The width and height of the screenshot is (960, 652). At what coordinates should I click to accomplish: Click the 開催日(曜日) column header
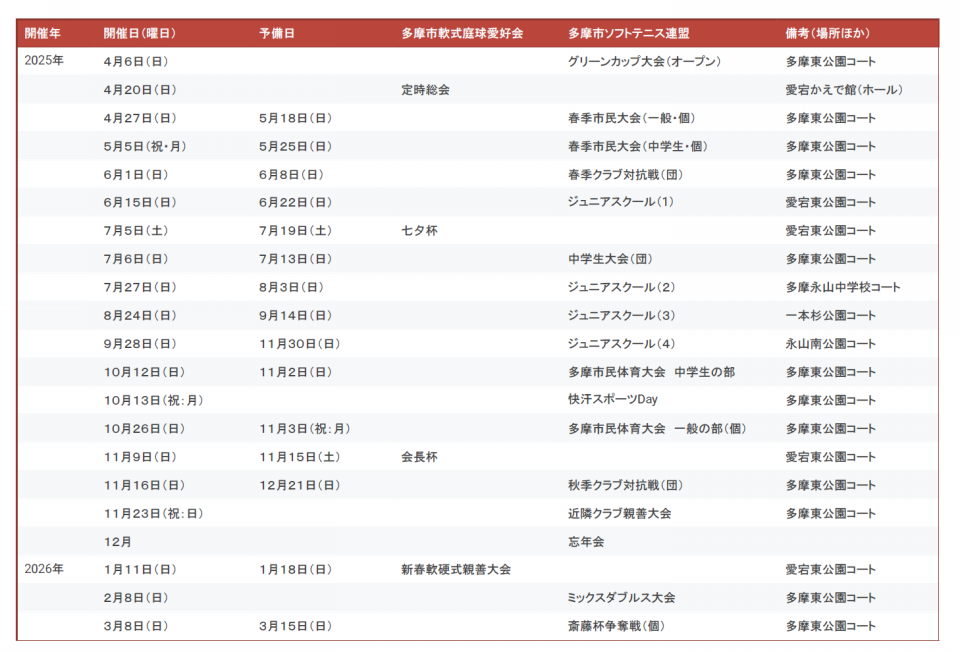(140, 33)
